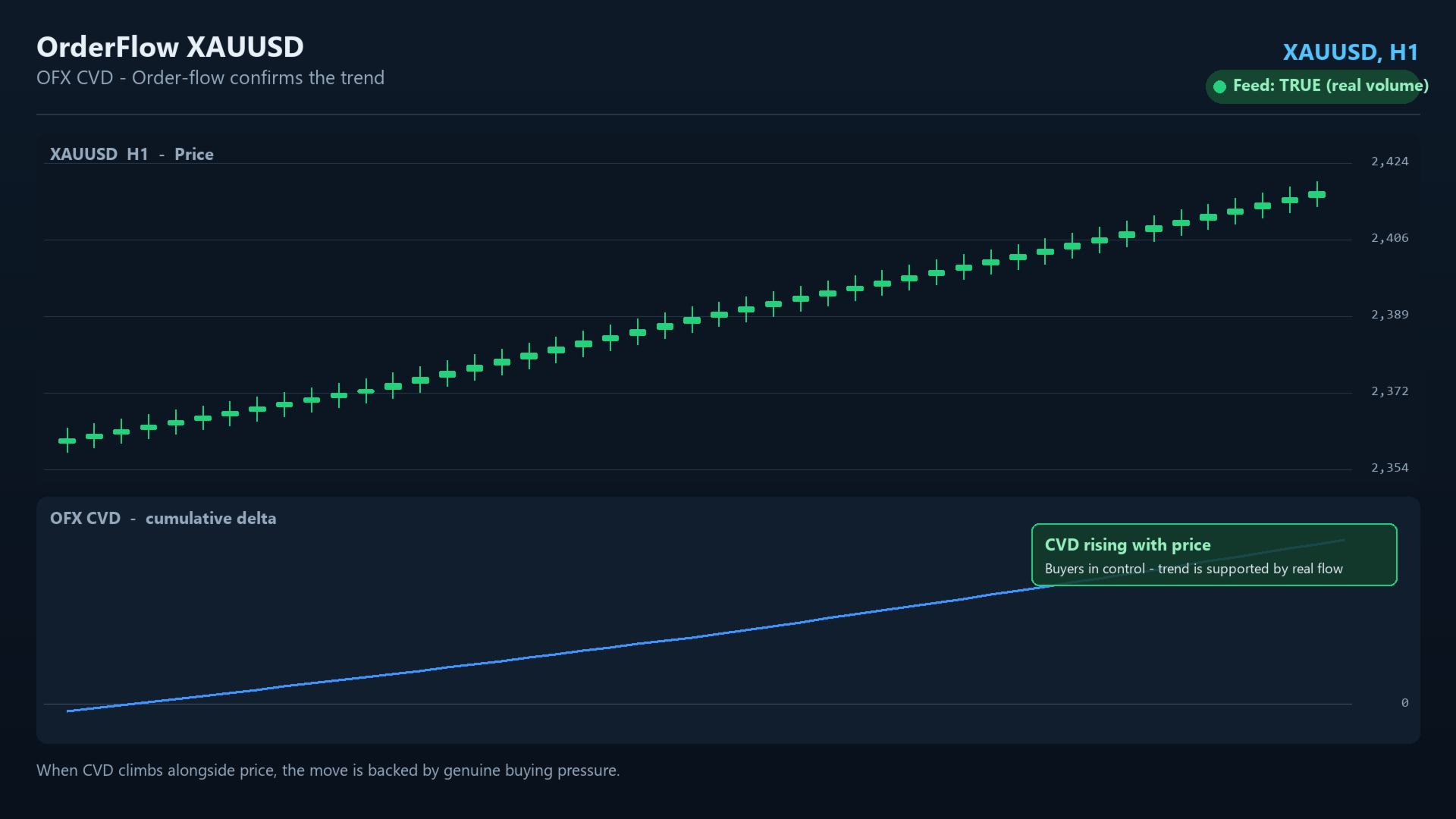Select the Feed: TRUE real volume badge
Viewport: 1456px width, 819px height.
point(1313,86)
